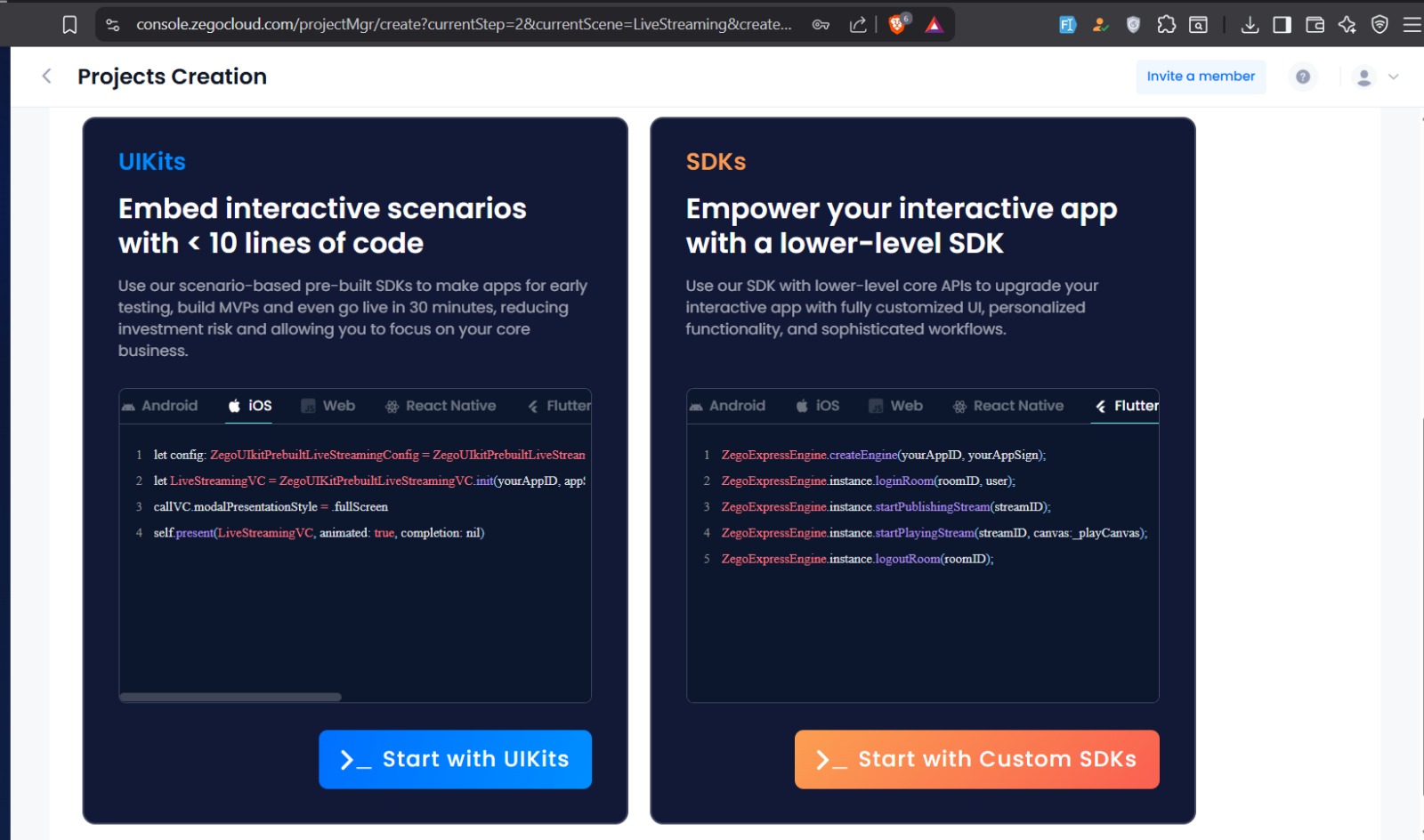This screenshot has height=840, width=1424.
Task: Expand the account dropdown chevron
Action: 1394,77
